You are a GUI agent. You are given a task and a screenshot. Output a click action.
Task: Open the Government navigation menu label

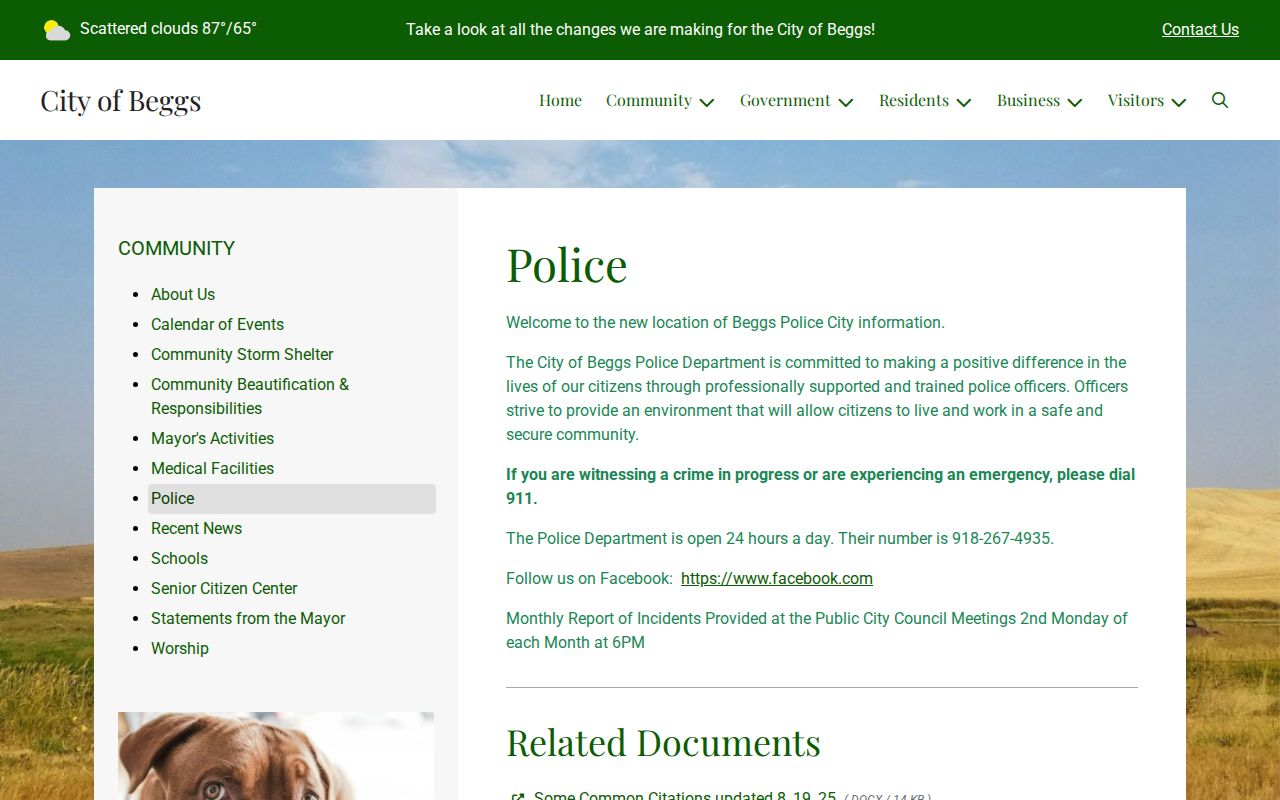(785, 100)
